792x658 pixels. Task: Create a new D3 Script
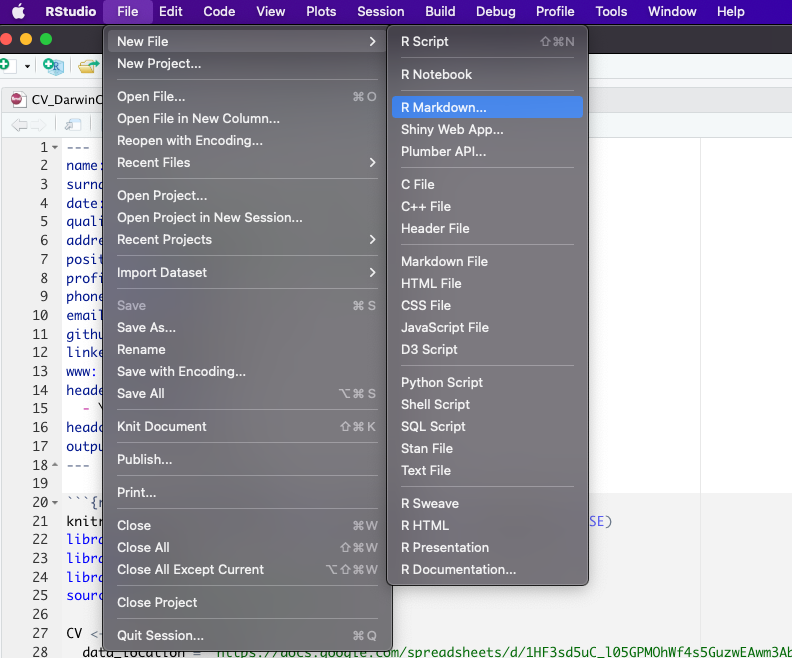pos(487,349)
